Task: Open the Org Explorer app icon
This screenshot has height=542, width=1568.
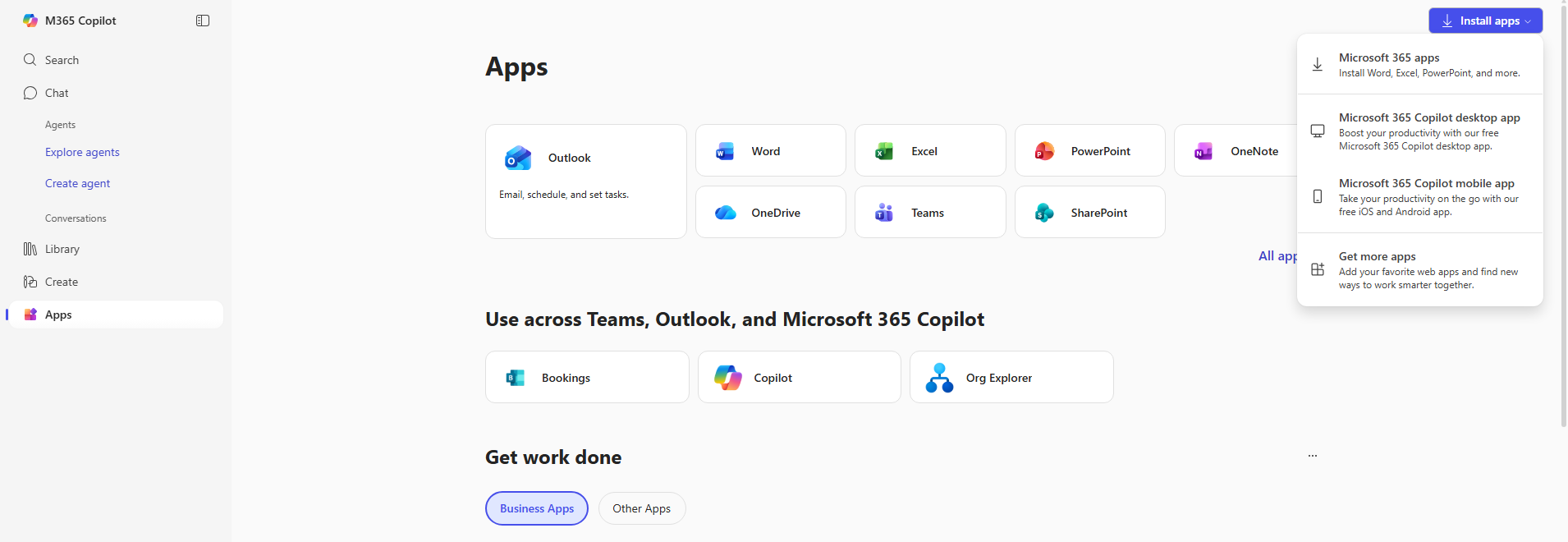Action: tap(940, 378)
